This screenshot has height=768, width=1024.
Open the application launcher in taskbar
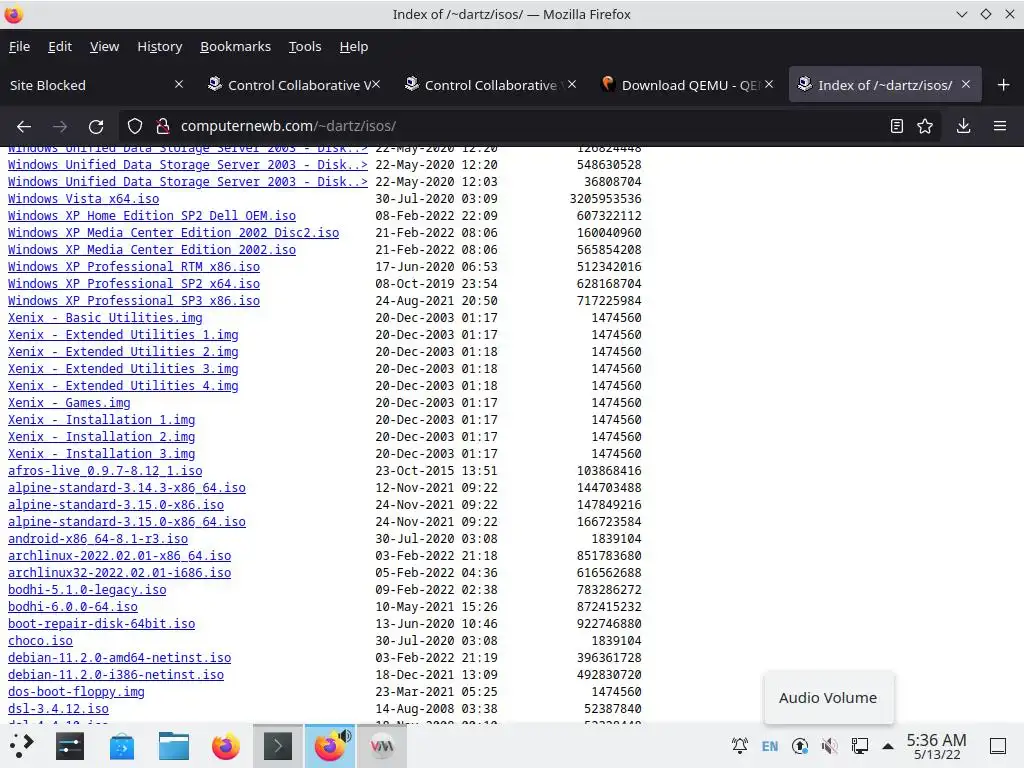point(20,746)
